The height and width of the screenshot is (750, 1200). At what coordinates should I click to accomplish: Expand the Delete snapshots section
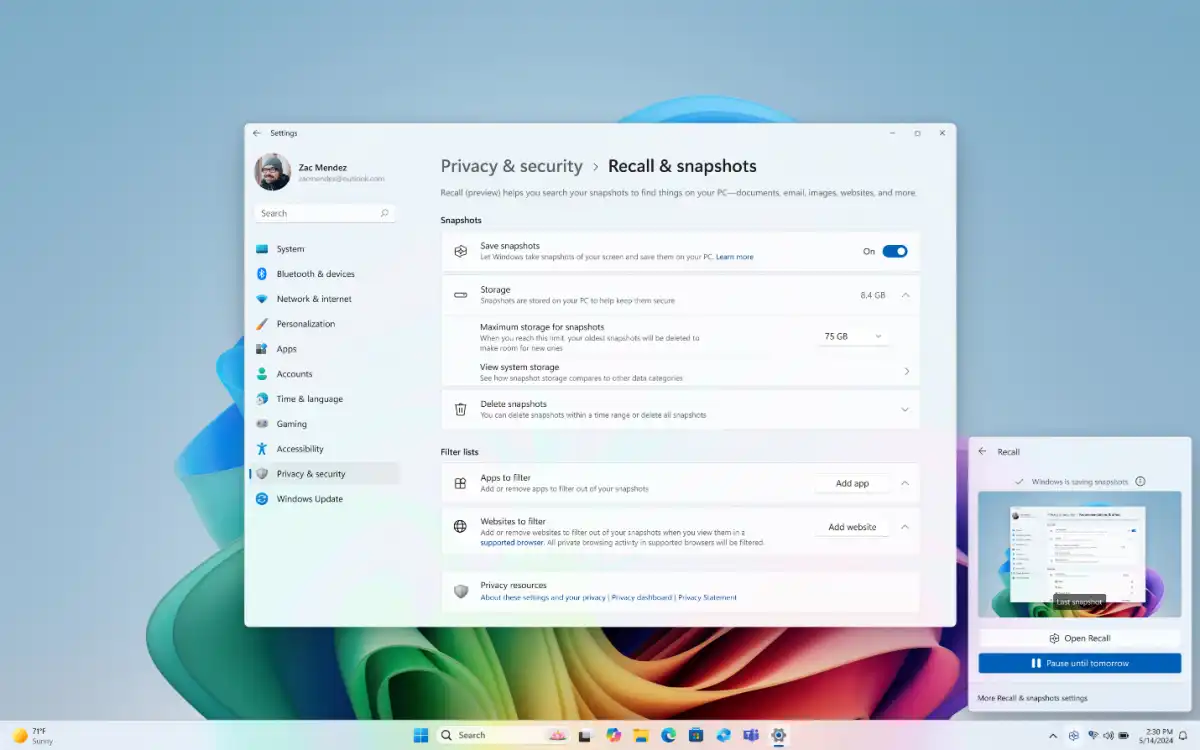pos(905,409)
